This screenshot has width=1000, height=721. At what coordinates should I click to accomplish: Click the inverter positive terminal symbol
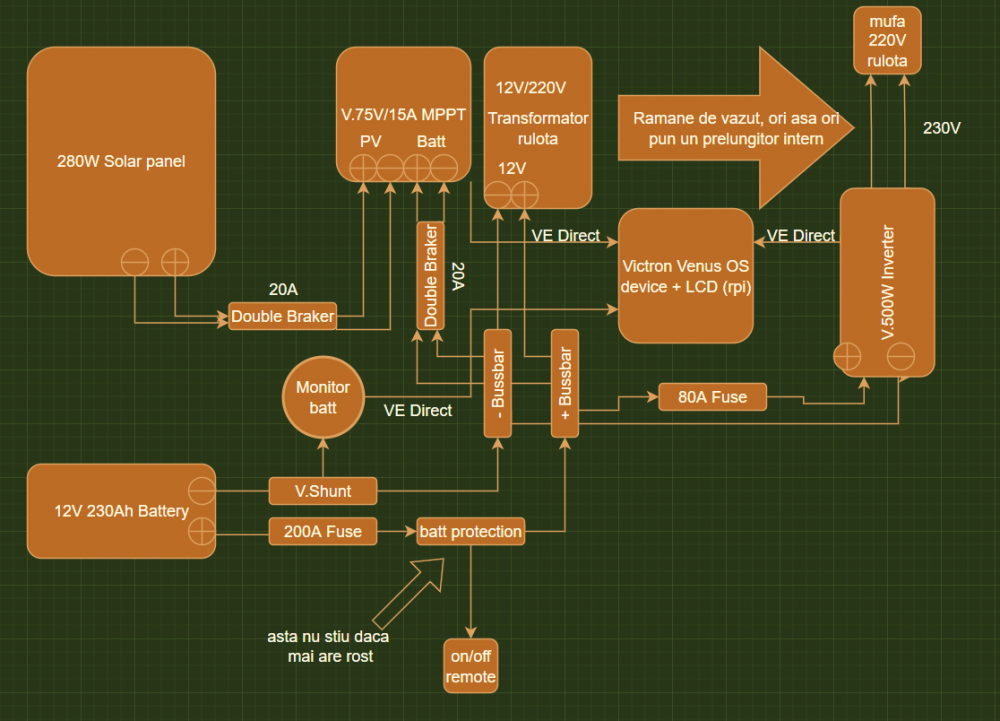846,356
